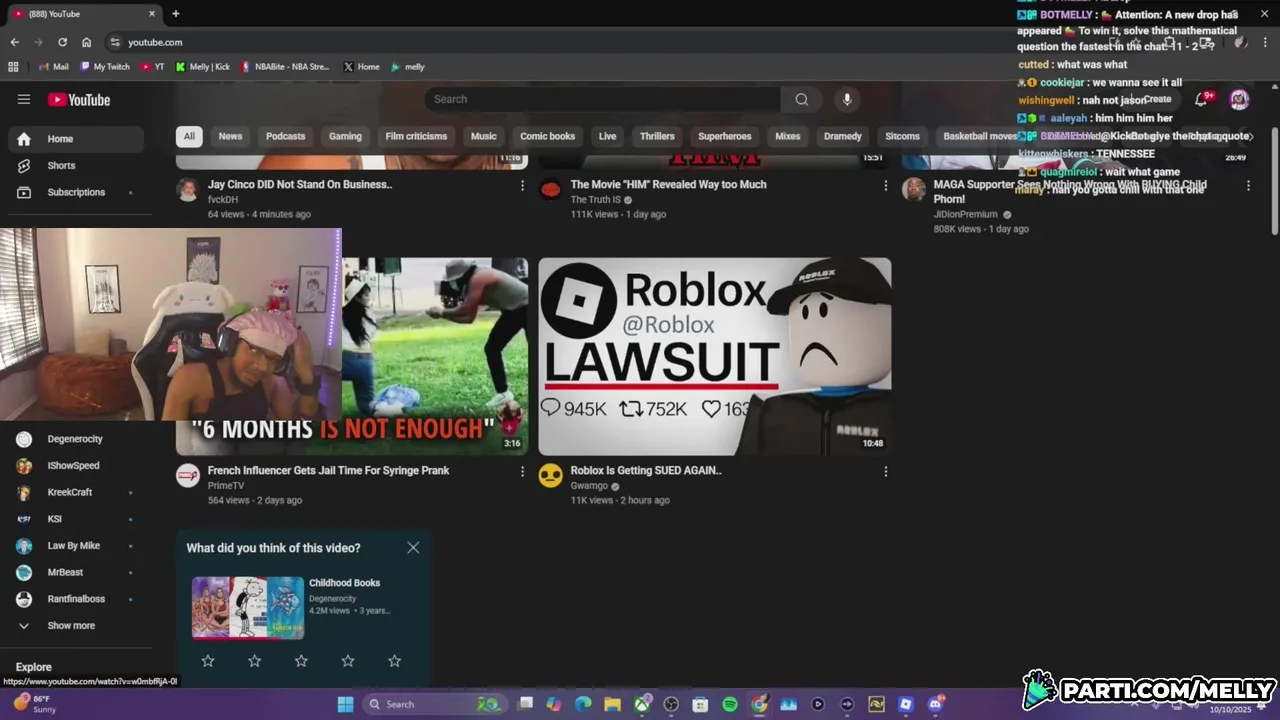Open options menu for HIM movie video
This screenshot has height=720, width=1280.
click(885, 185)
